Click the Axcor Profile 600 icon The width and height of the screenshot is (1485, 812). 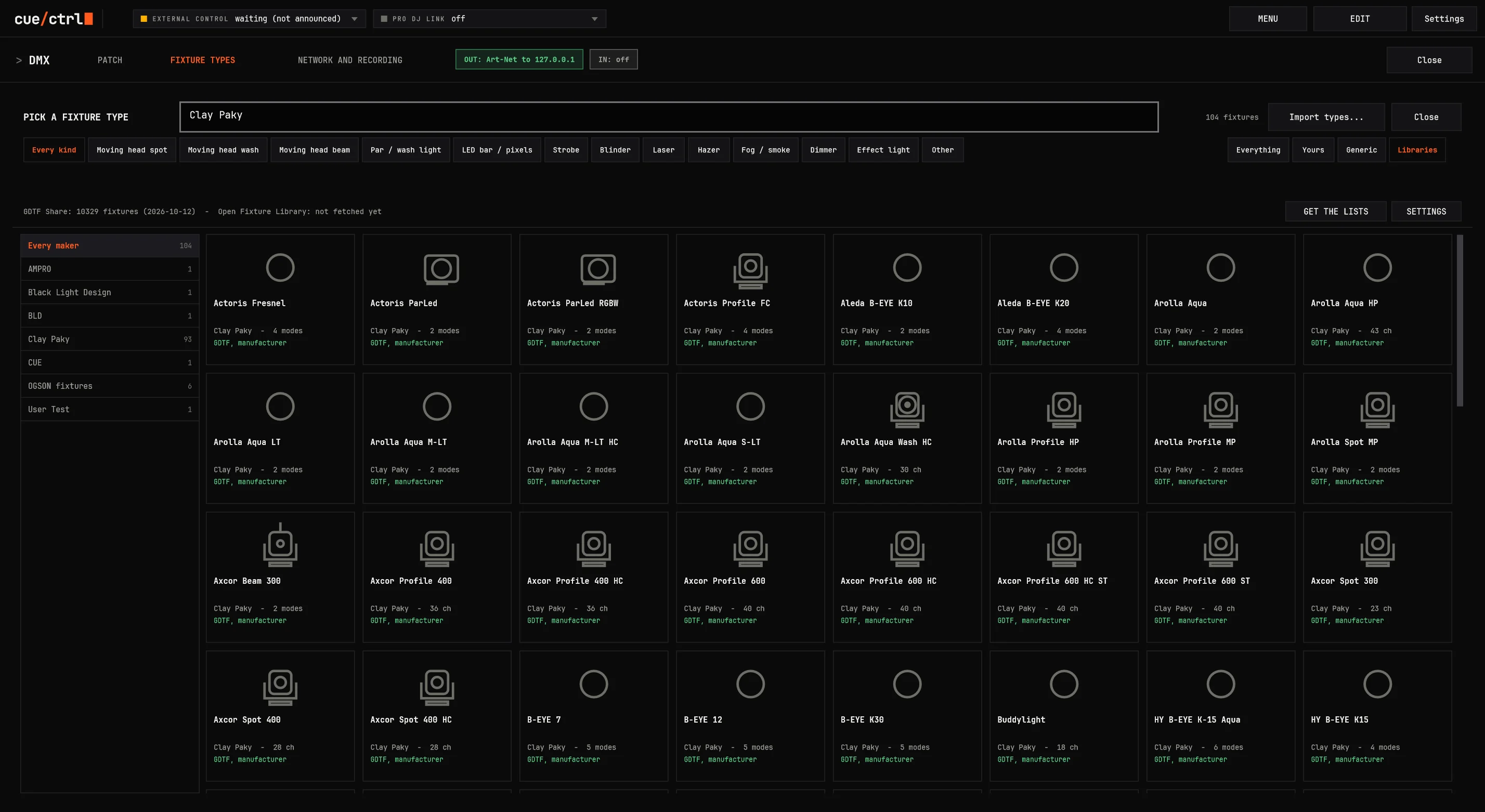(x=750, y=548)
